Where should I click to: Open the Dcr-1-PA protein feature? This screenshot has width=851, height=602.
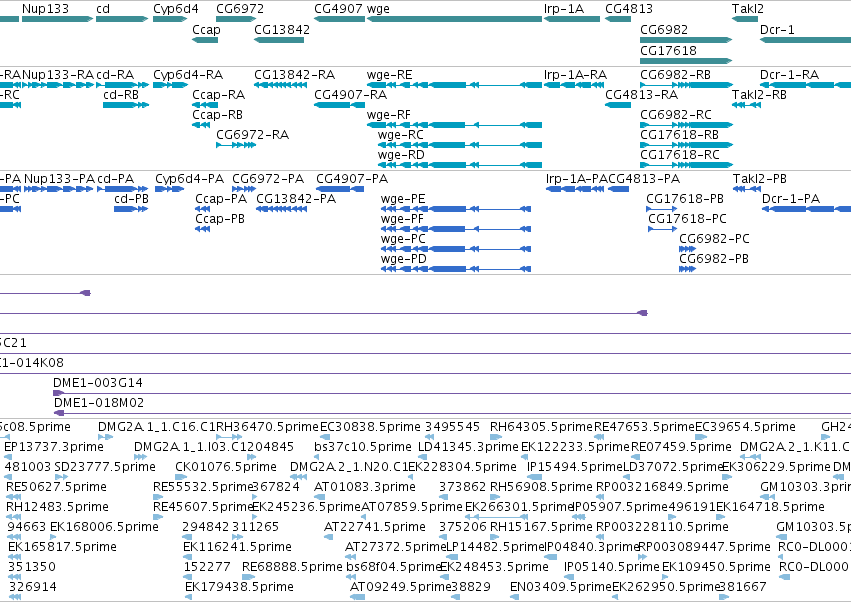click(806, 209)
